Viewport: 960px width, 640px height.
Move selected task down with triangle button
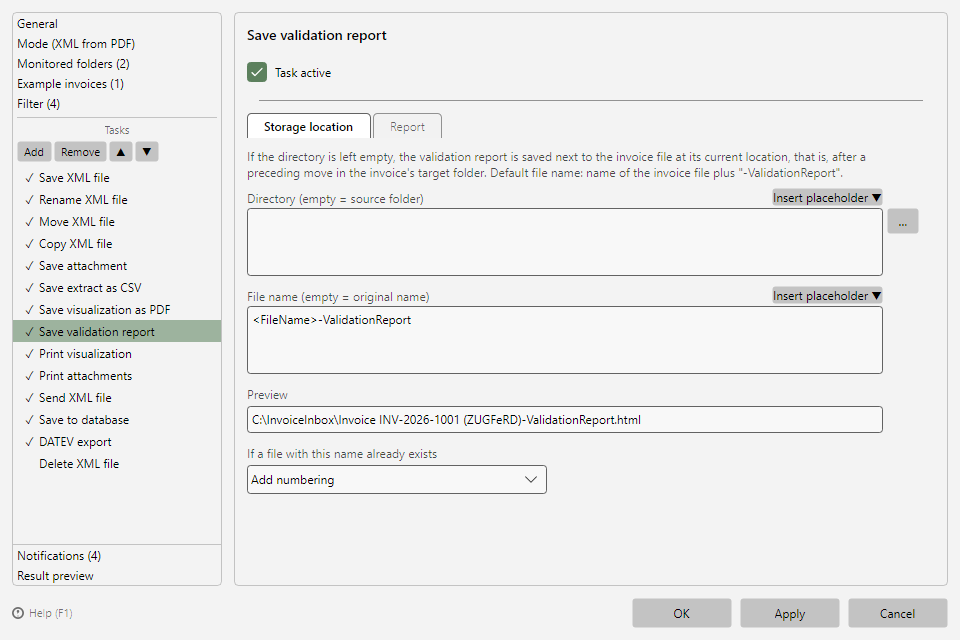(147, 152)
